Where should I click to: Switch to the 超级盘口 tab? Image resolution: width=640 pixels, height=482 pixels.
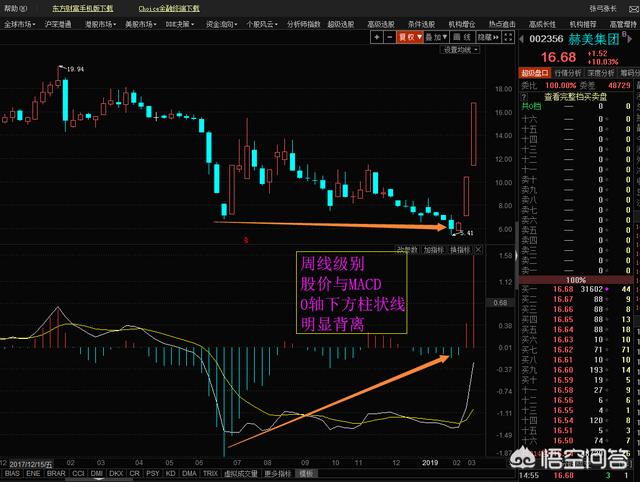[x=534, y=73]
